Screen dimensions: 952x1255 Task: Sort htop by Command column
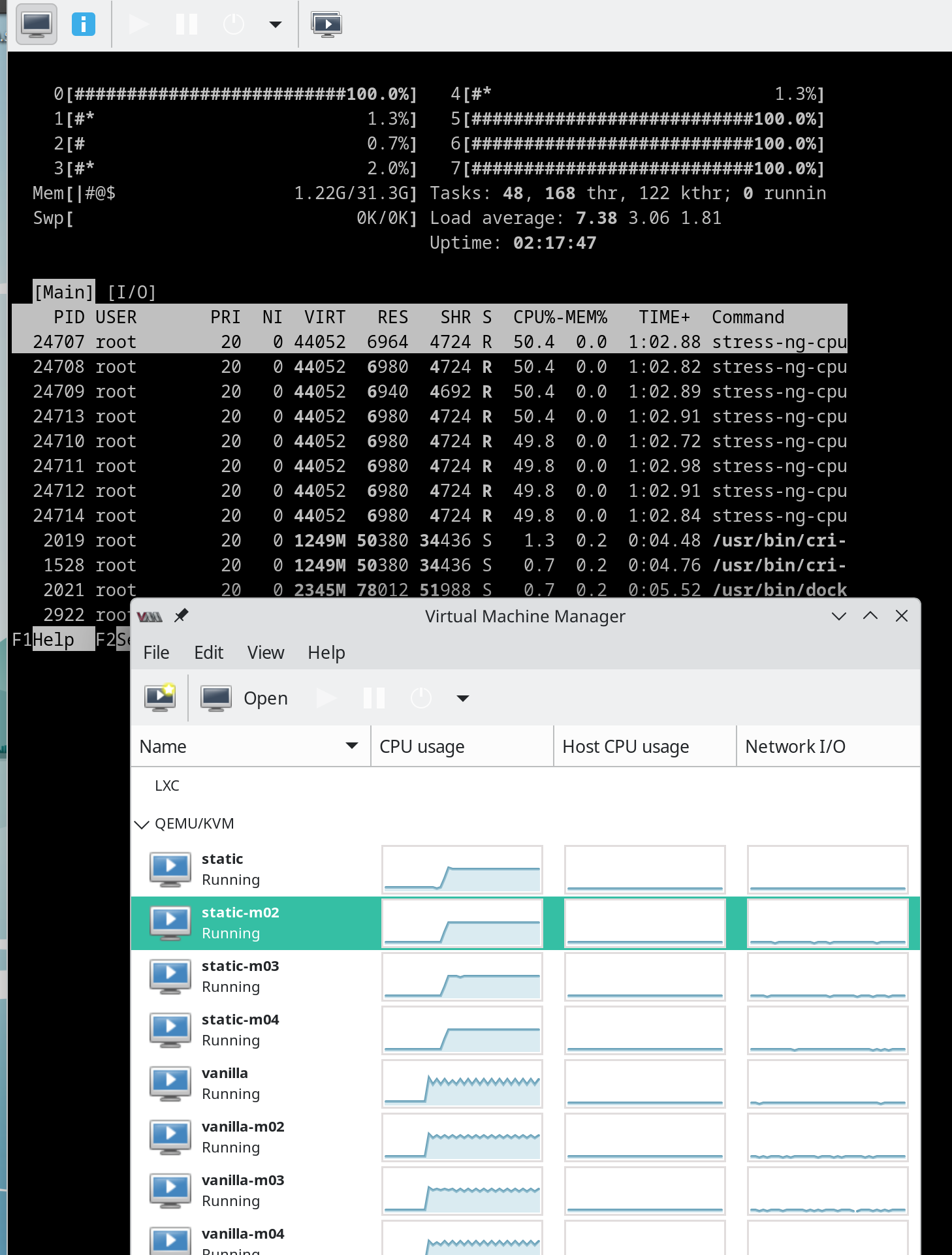(748, 317)
